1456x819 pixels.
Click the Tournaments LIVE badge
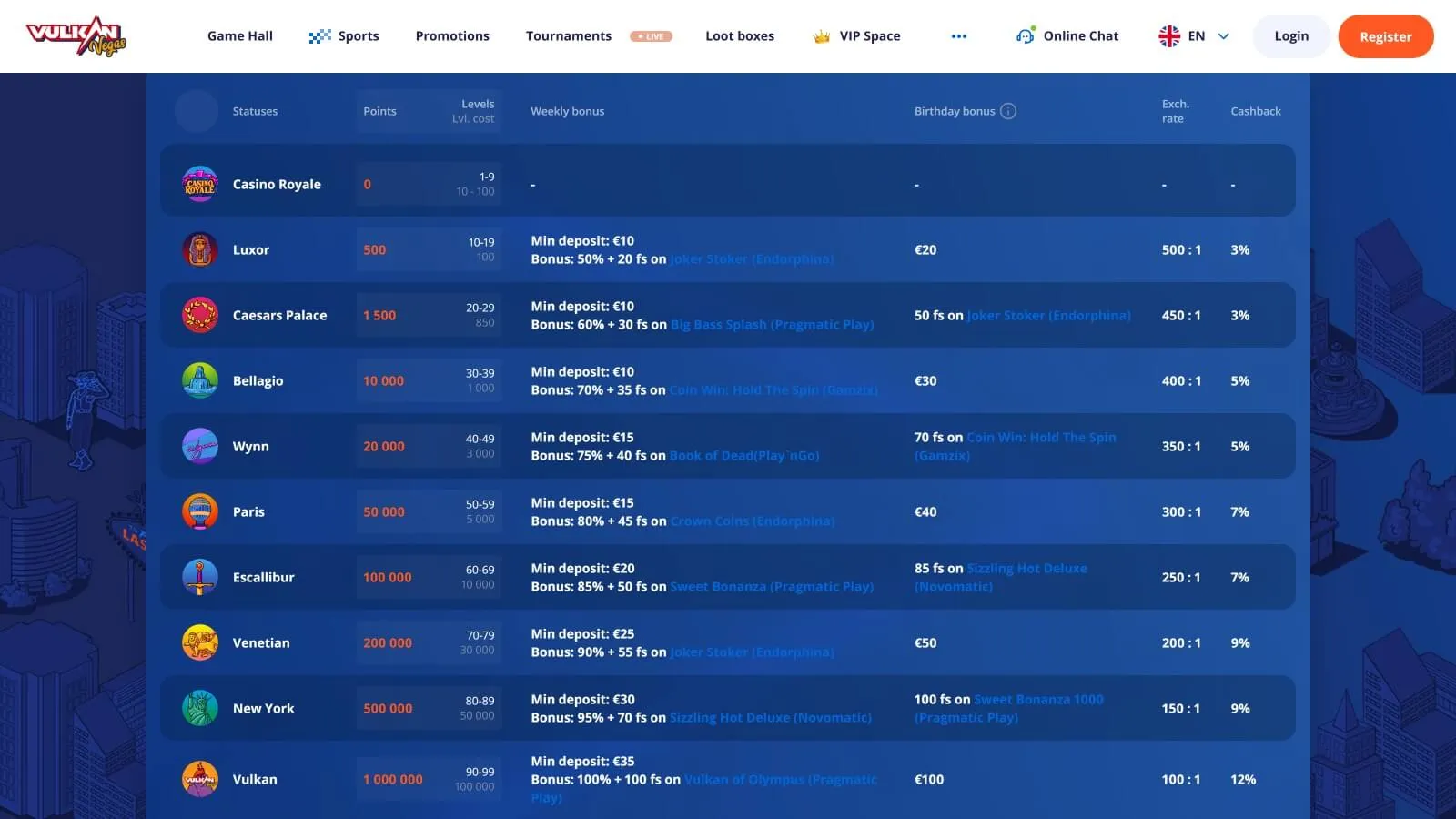(x=651, y=36)
